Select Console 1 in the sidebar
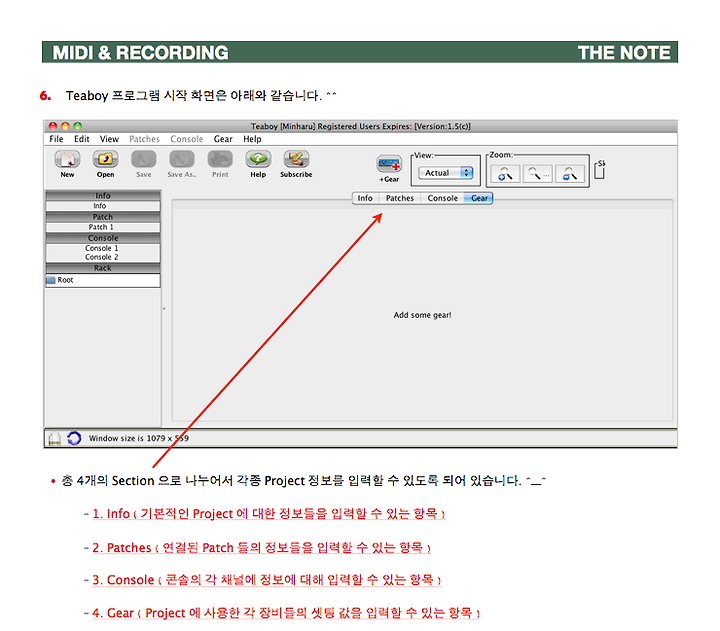This screenshot has height=631, width=720. coord(101,248)
